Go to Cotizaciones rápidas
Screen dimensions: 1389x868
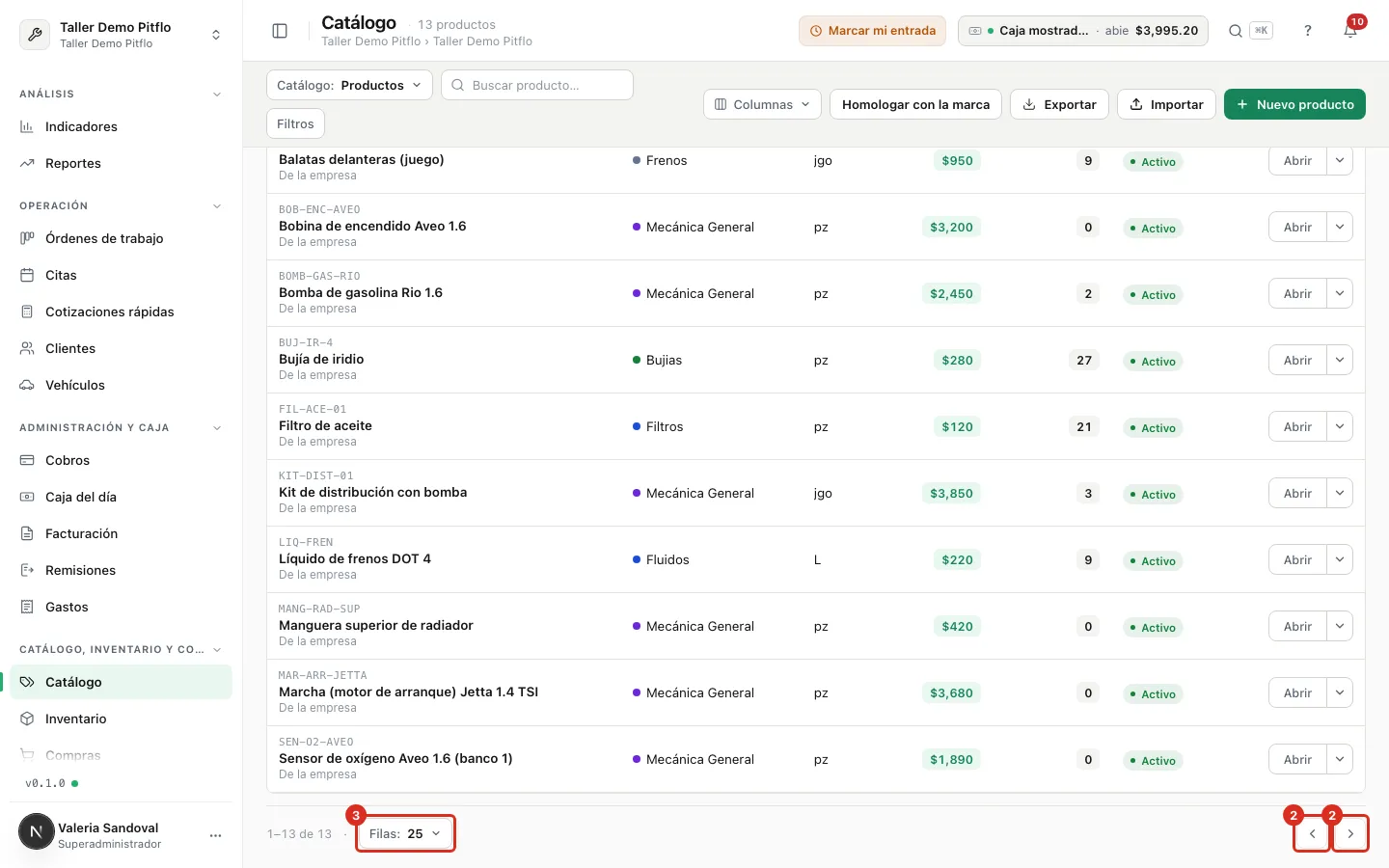121,312
